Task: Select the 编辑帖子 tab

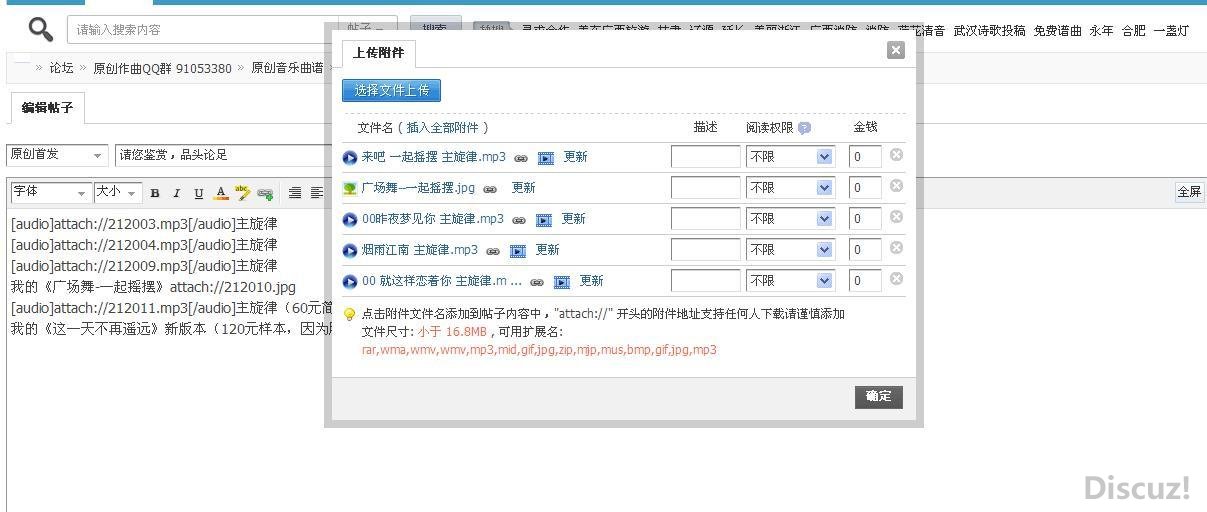Action: point(48,108)
